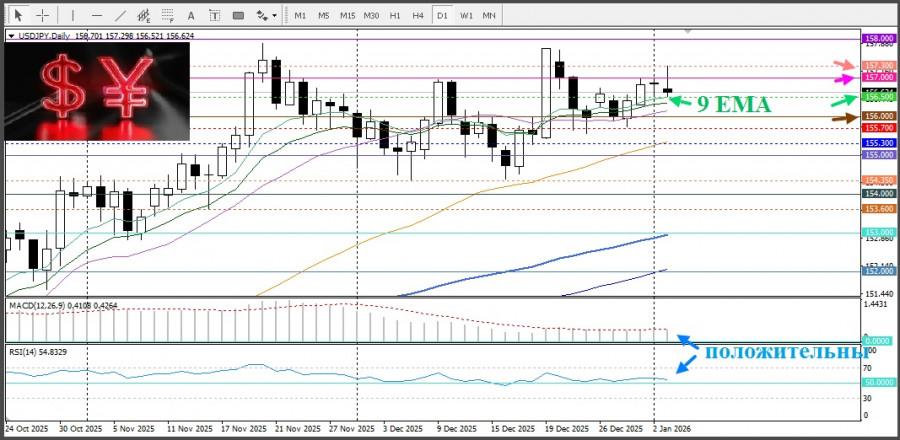Click the chart shift triangle marker at top
Viewport: 900px width, 440px height.
pyautogui.click(x=686, y=33)
